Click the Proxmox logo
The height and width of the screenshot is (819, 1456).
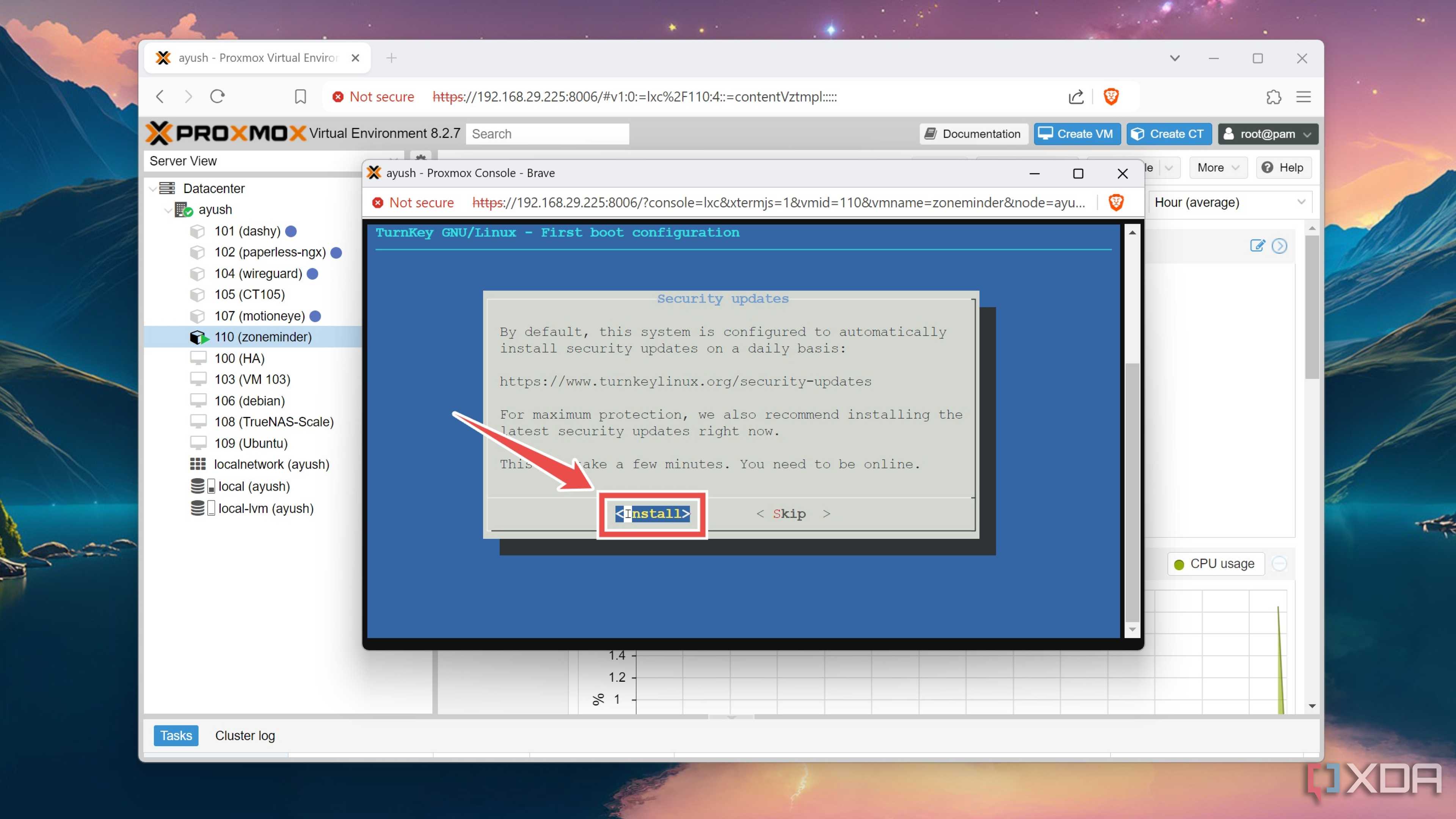[226, 133]
